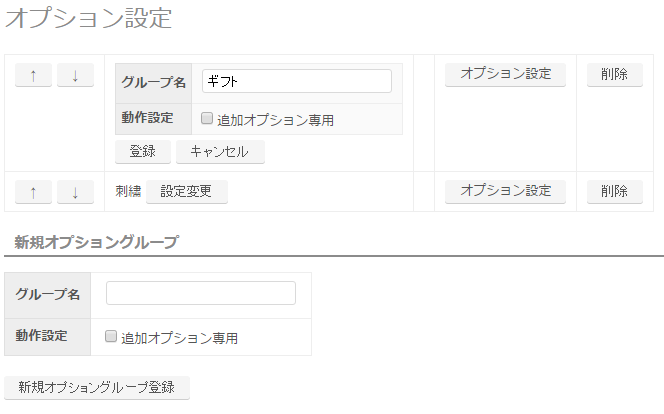The height and width of the screenshot is (414, 664).
Task: Open オプション設定 for the ギフト group
Action: tap(505, 75)
